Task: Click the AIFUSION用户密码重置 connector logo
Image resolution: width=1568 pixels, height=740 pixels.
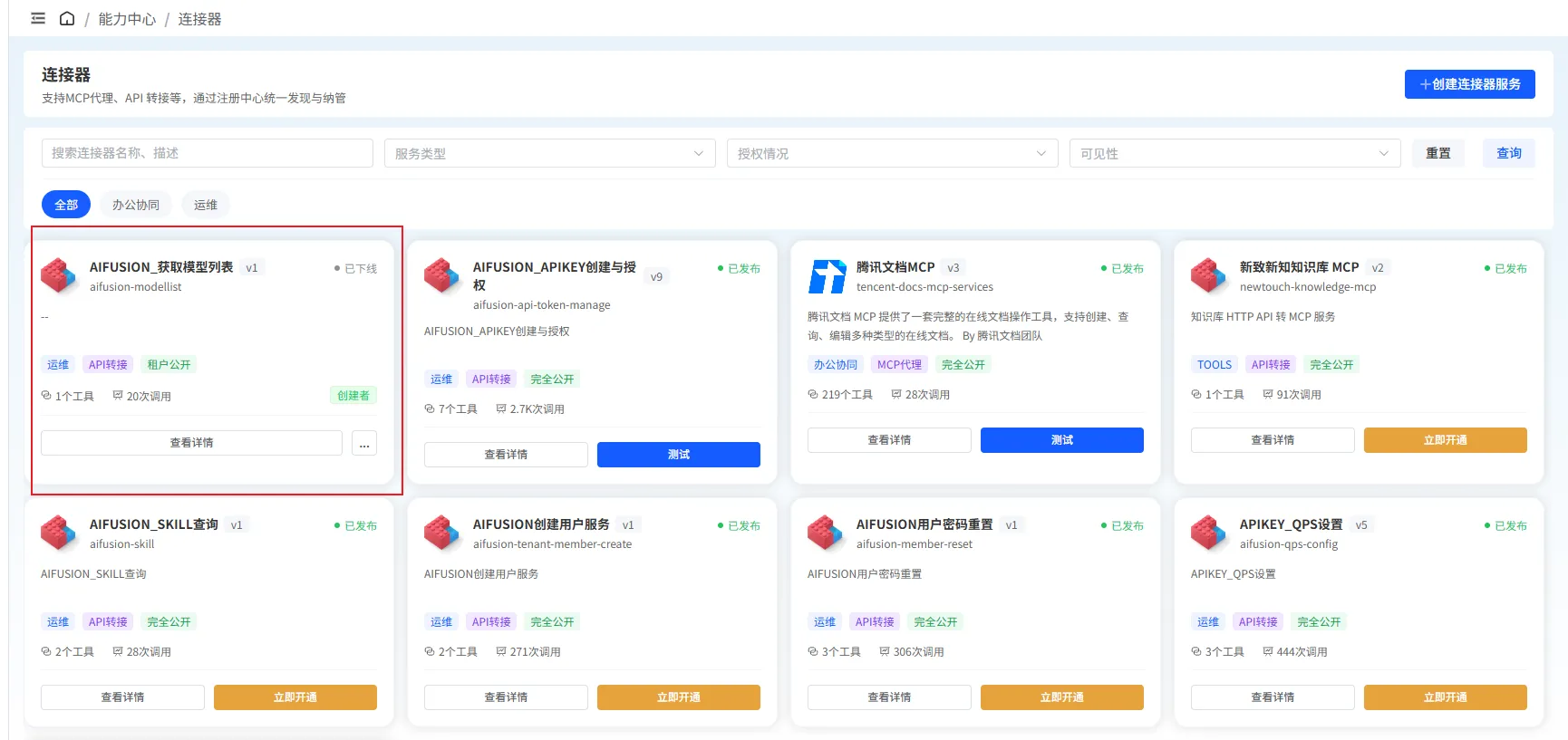Action: (x=826, y=533)
